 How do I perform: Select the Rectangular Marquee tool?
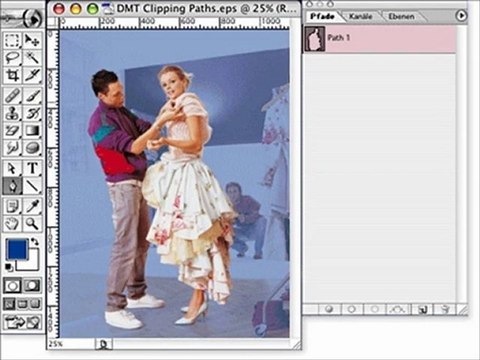point(12,40)
